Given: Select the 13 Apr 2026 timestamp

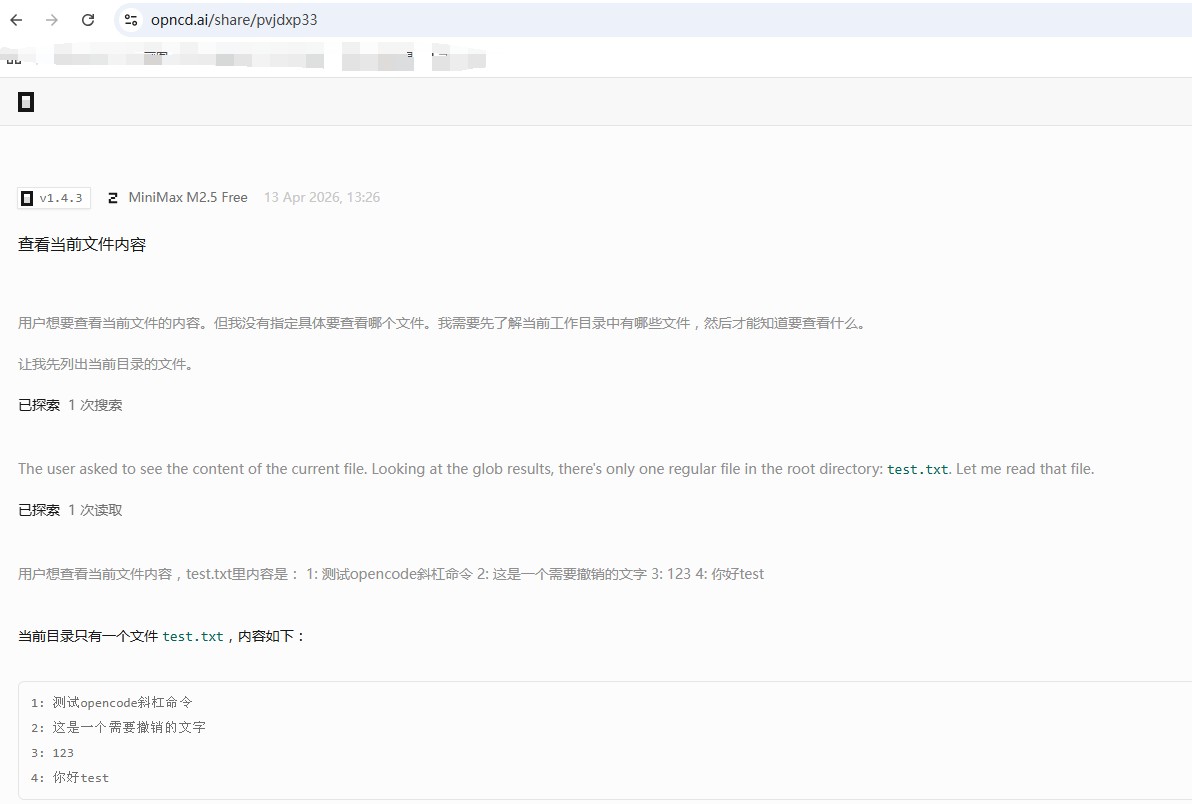Looking at the screenshot, I should 322,197.
